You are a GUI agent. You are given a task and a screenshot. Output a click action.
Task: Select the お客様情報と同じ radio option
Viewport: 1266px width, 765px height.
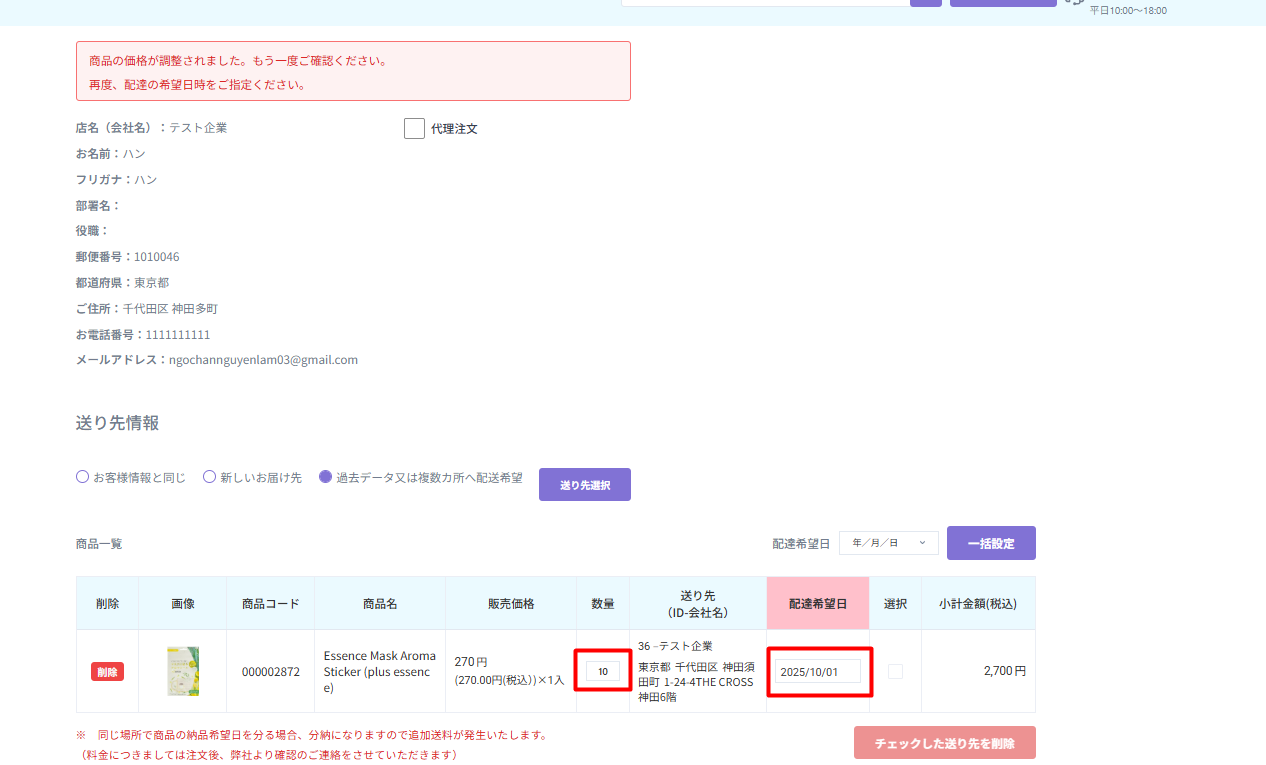point(83,477)
